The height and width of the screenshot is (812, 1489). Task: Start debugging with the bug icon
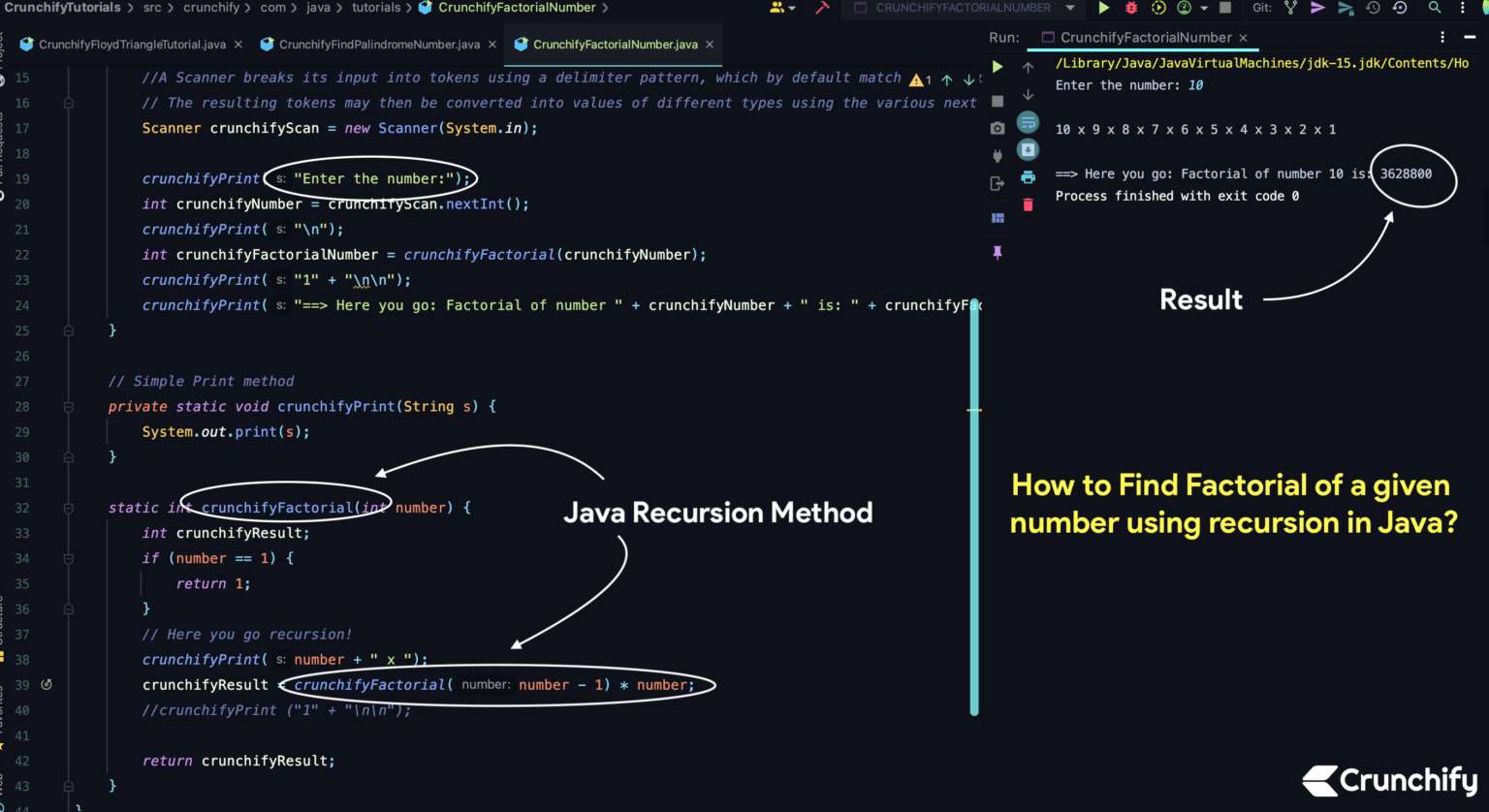click(1130, 8)
